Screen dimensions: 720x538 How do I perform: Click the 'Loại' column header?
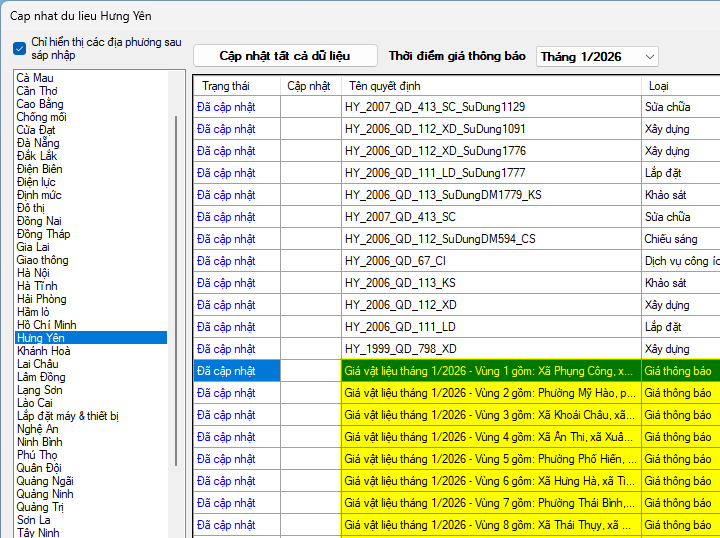pyautogui.click(x=660, y=86)
